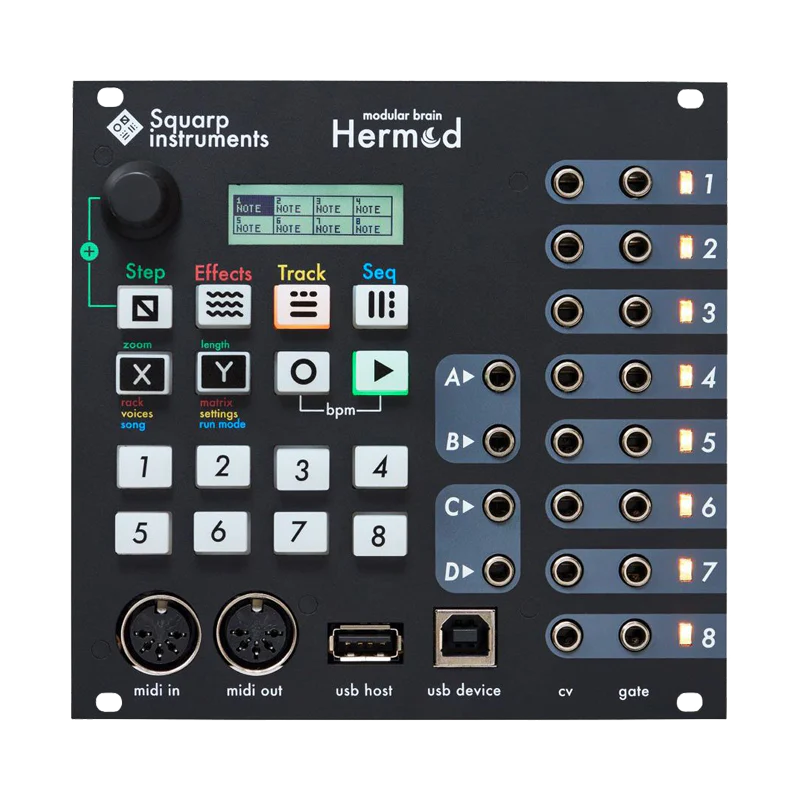The height and width of the screenshot is (800, 800).
Task: Select track pad number 6
Action: tap(221, 532)
